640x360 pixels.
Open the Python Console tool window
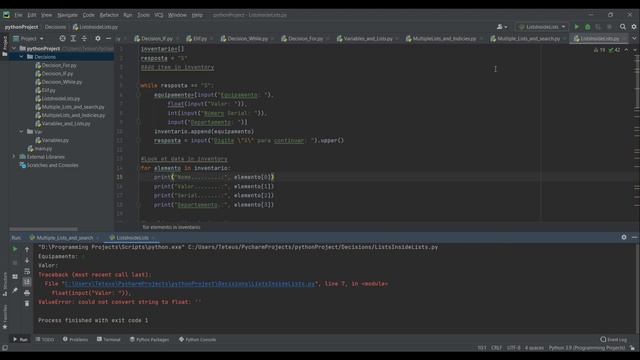coord(198,340)
